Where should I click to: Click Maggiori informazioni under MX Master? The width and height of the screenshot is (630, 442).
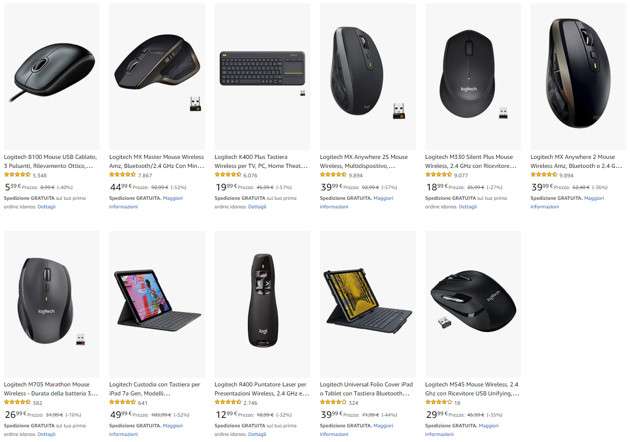[x=146, y=203]
